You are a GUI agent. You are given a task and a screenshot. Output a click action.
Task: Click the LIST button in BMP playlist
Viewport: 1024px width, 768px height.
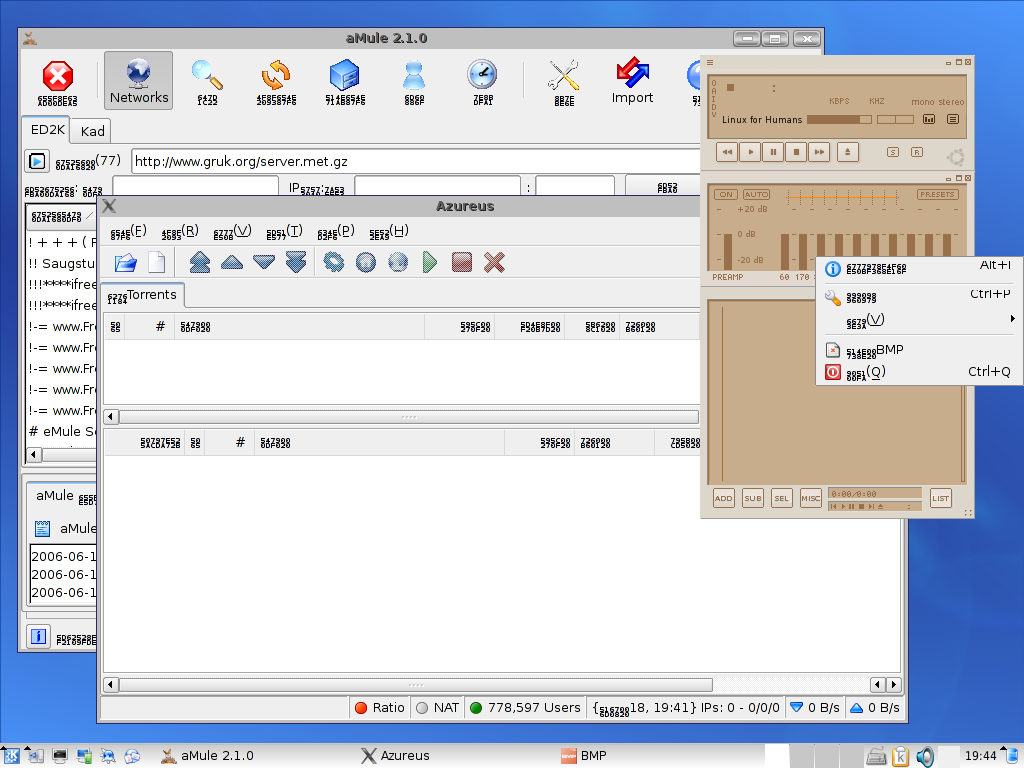(940, 498)
